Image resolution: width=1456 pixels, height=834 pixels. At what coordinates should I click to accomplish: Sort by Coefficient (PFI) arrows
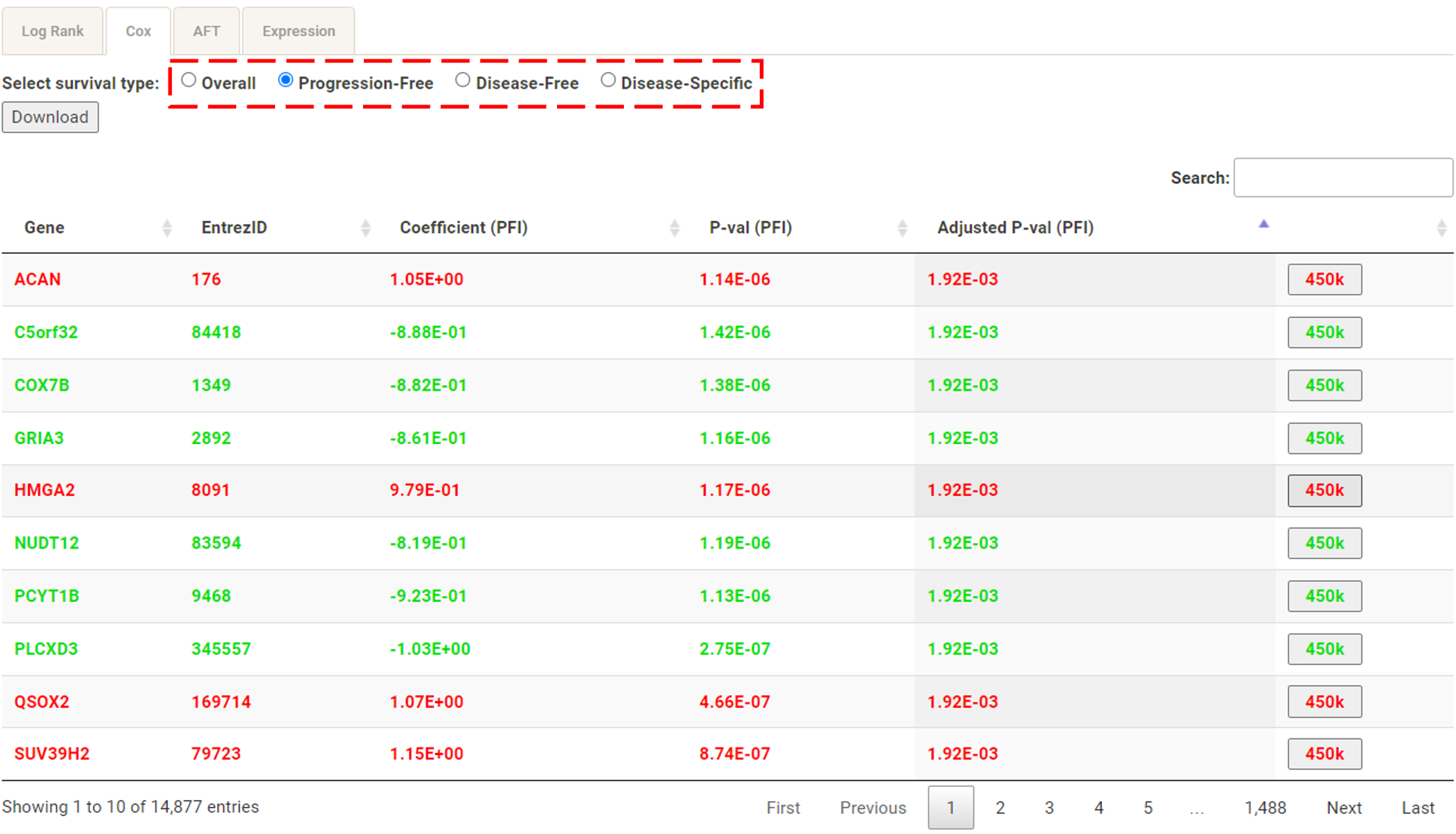pos(674,228)
